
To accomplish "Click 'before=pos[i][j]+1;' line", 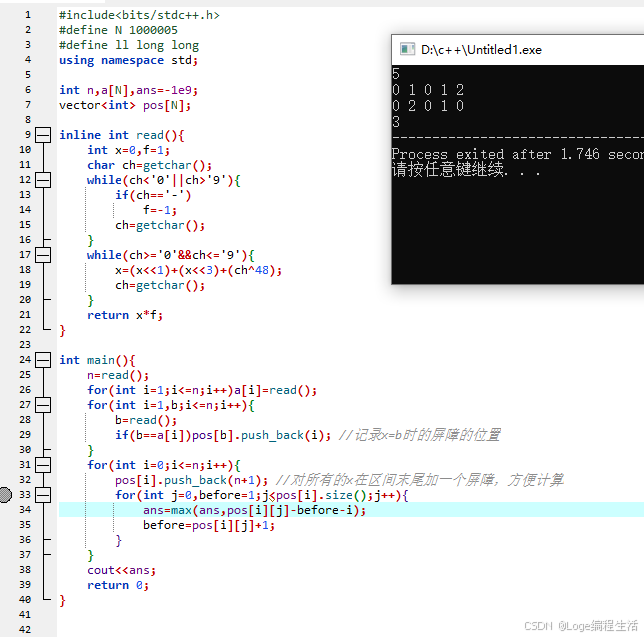I will pos(209,525).
